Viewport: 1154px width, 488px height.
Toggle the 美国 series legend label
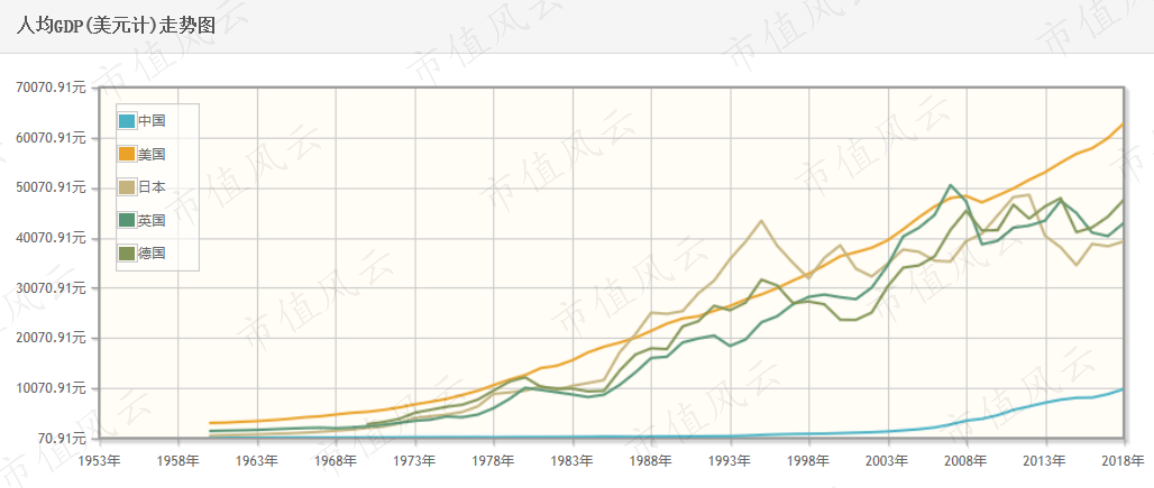pyautogui.click(x=152, y=155)
